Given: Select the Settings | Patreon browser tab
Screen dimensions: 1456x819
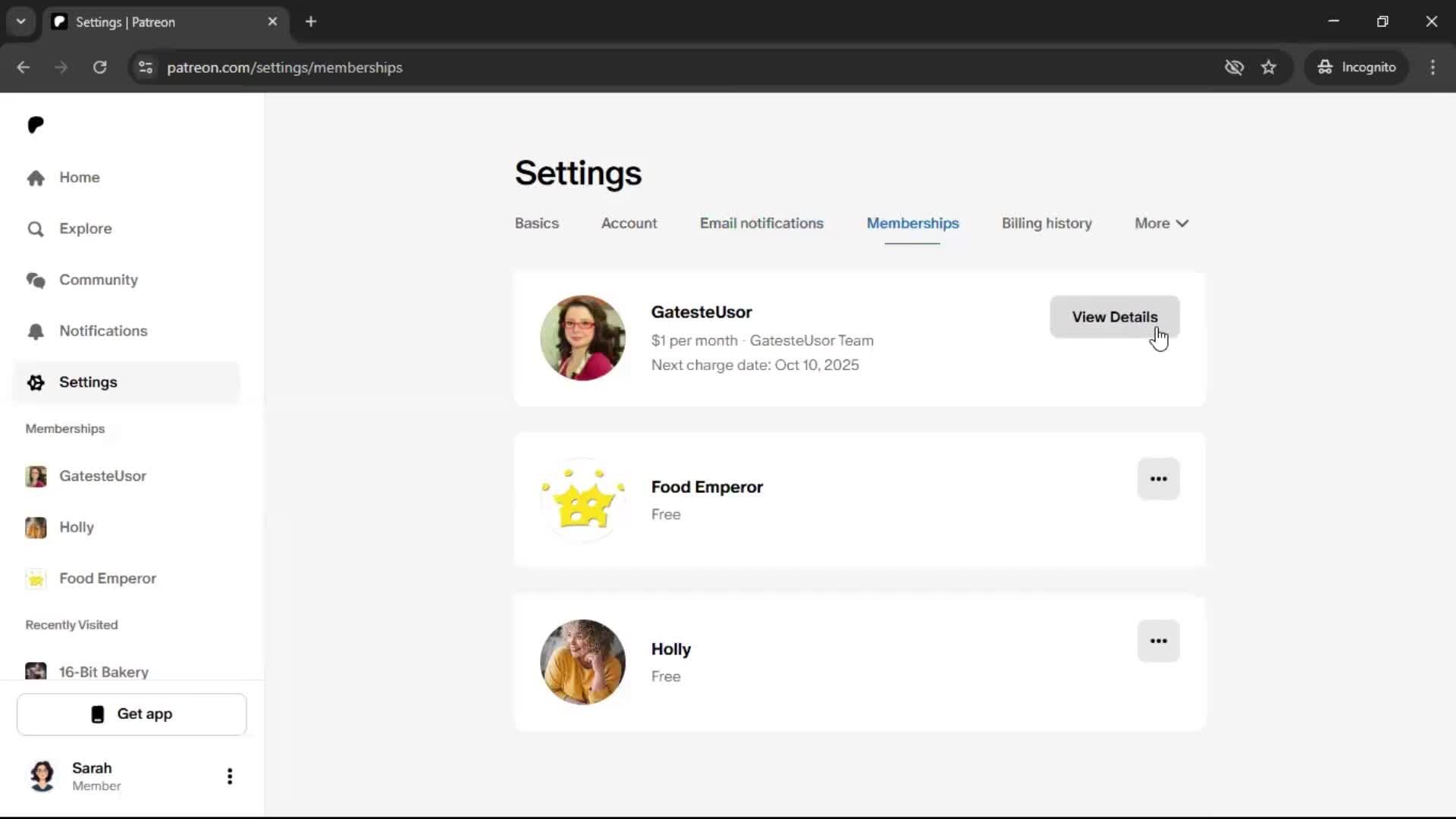Looking at the screenshot, I should pyautogui.click(x=165, y=22).
